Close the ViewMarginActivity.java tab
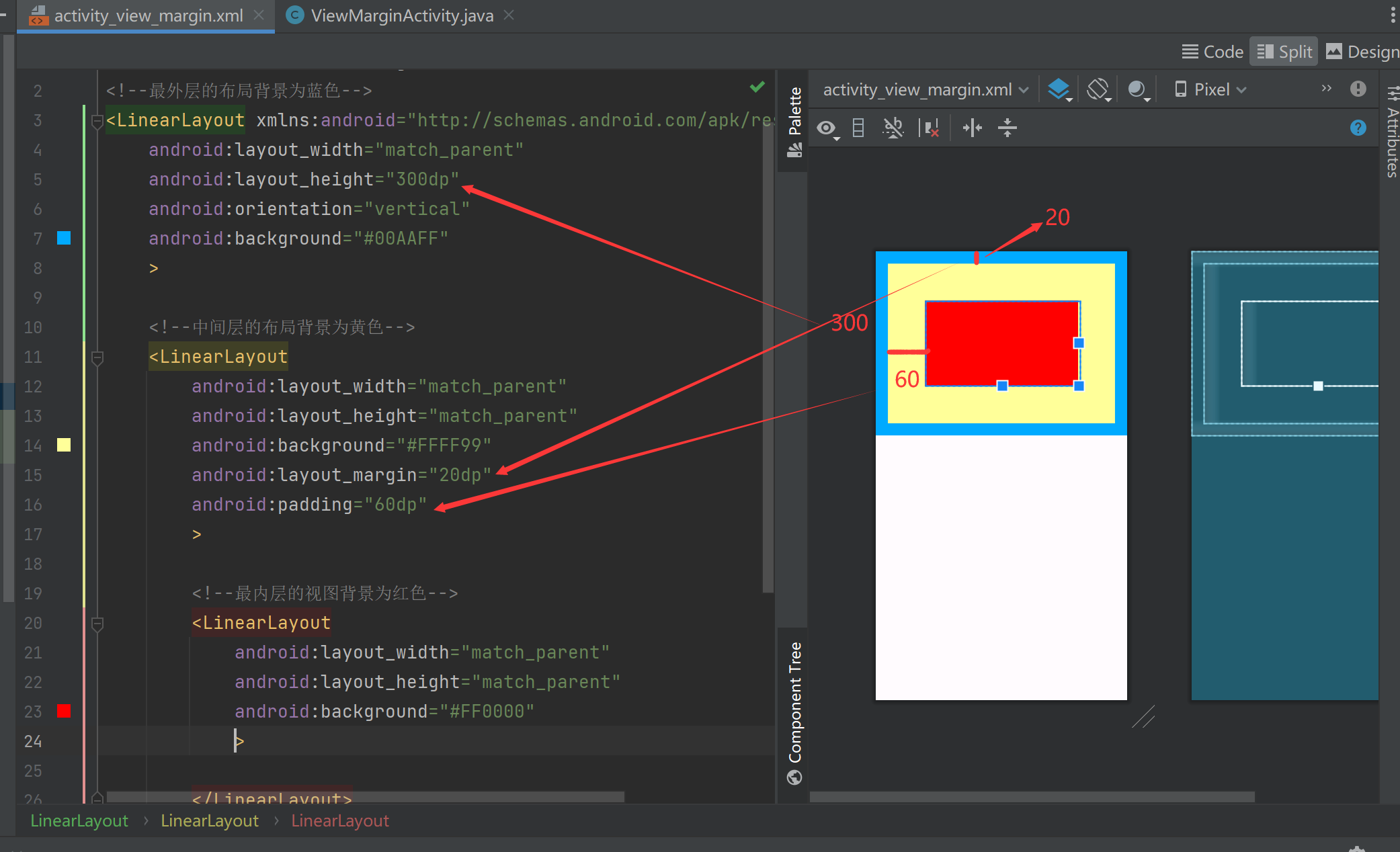1400x852 pixels. coord(509,15)
